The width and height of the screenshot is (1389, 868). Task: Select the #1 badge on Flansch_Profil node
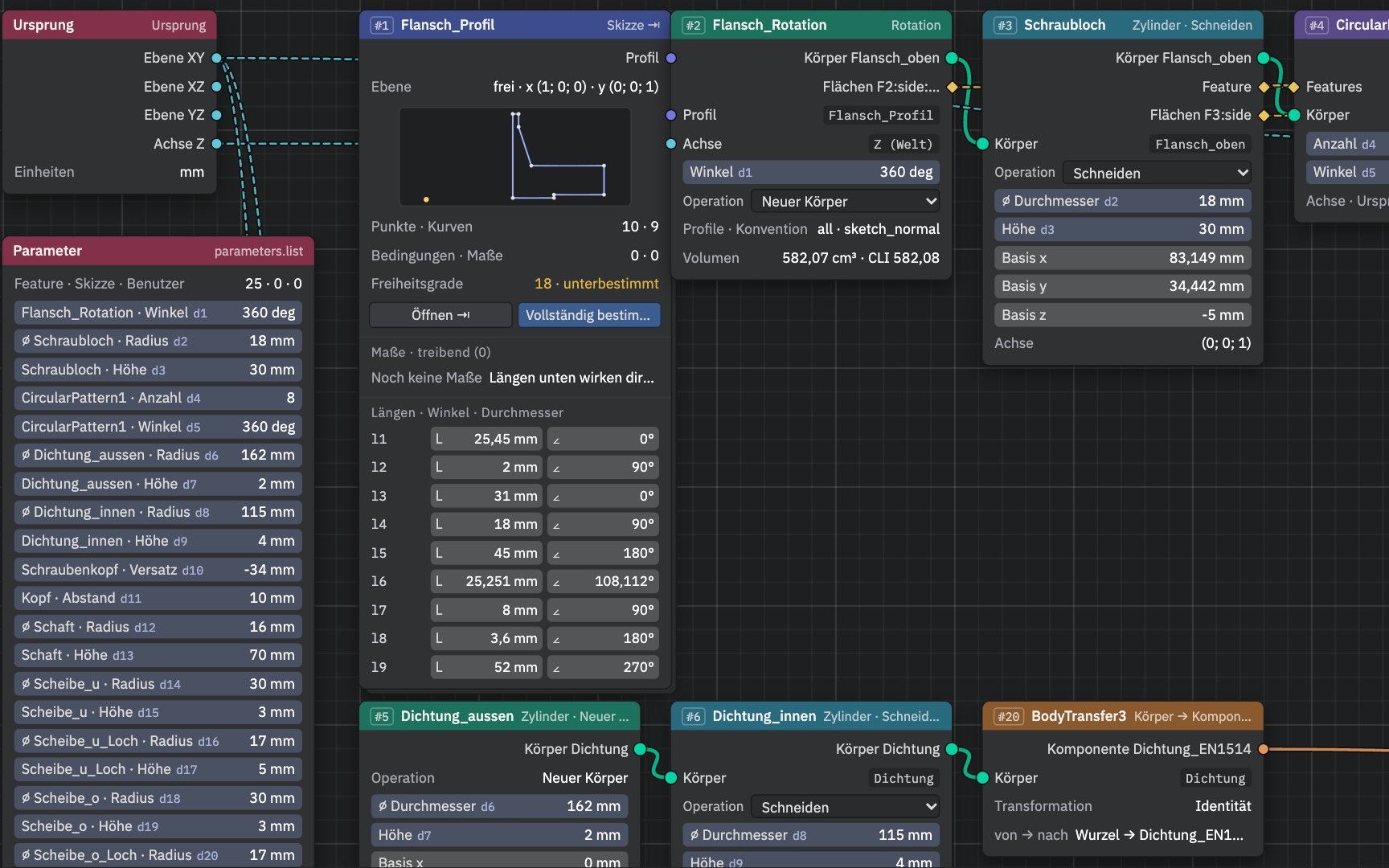382,25
